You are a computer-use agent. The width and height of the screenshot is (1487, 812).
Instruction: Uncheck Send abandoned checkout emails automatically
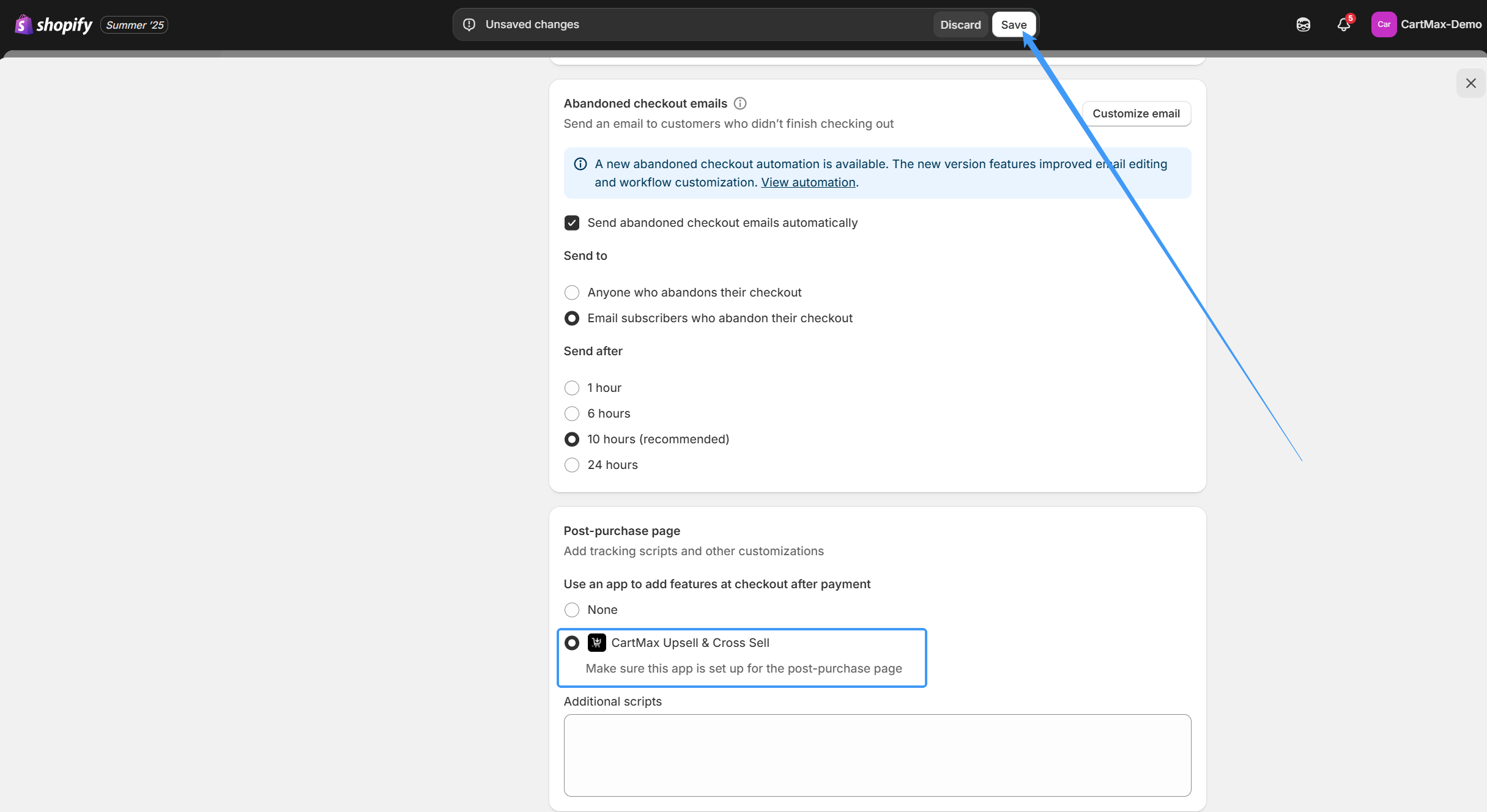click(x=572, y=223)
